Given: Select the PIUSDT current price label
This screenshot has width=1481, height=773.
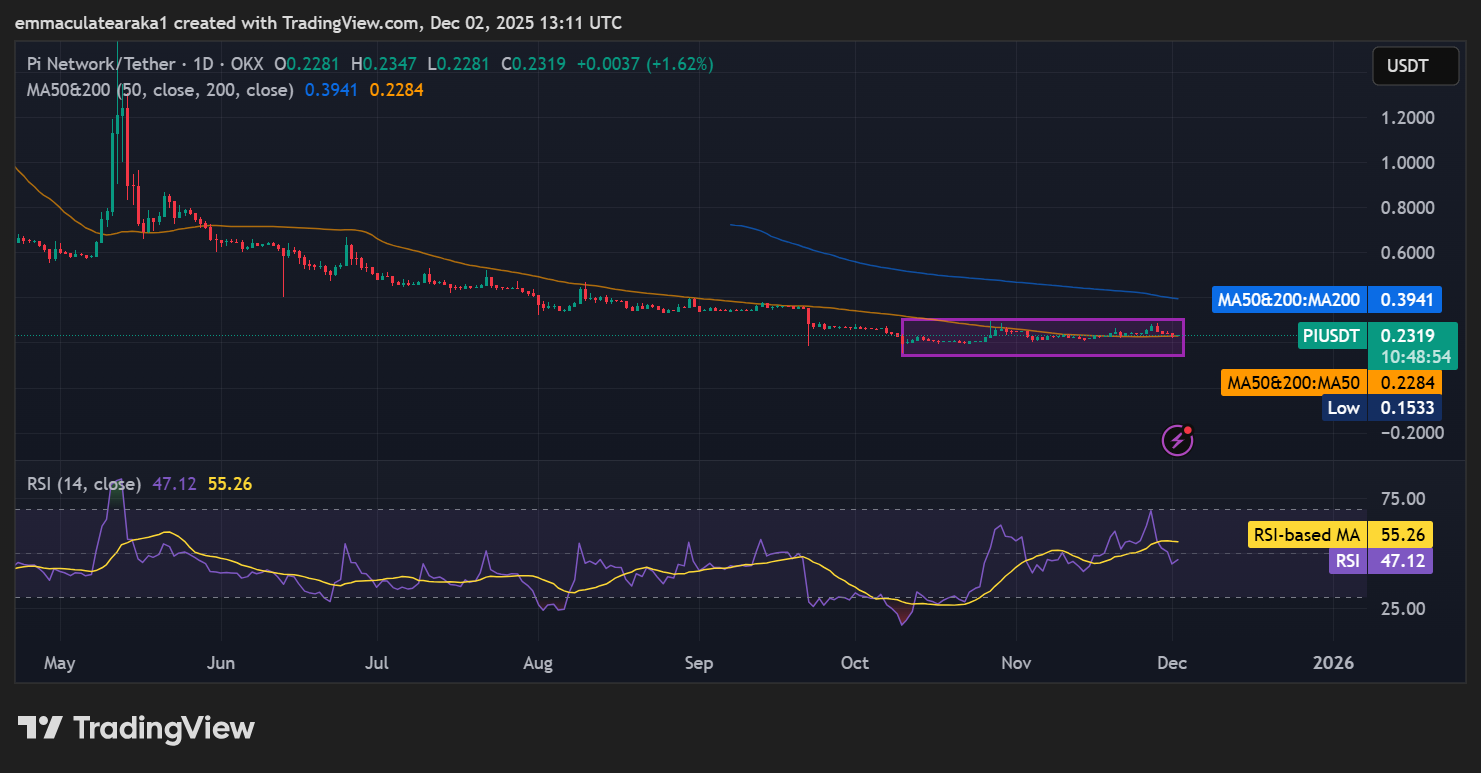Looking at the screenshot, I should pos(1330,336).
